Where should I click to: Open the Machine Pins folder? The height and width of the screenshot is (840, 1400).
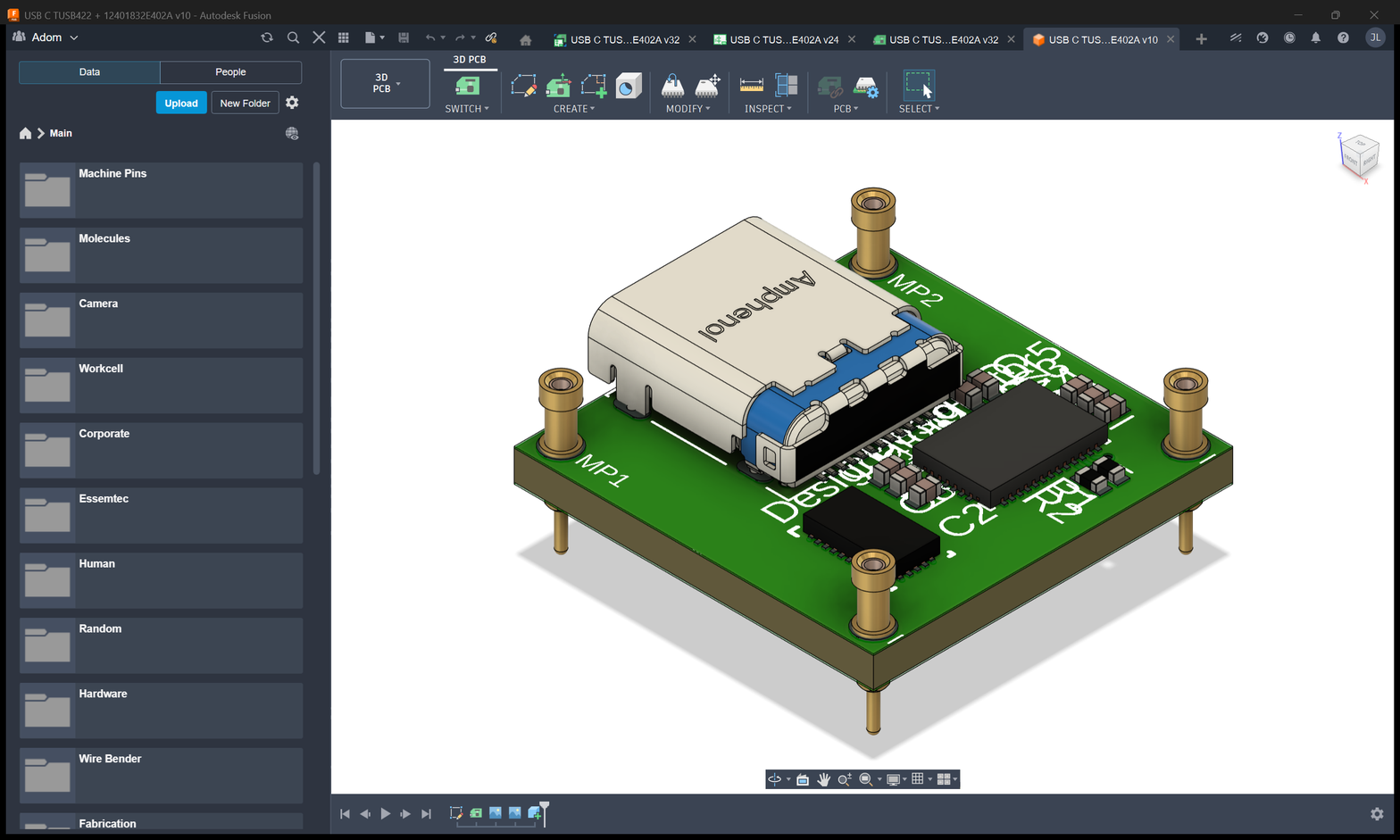161,190
